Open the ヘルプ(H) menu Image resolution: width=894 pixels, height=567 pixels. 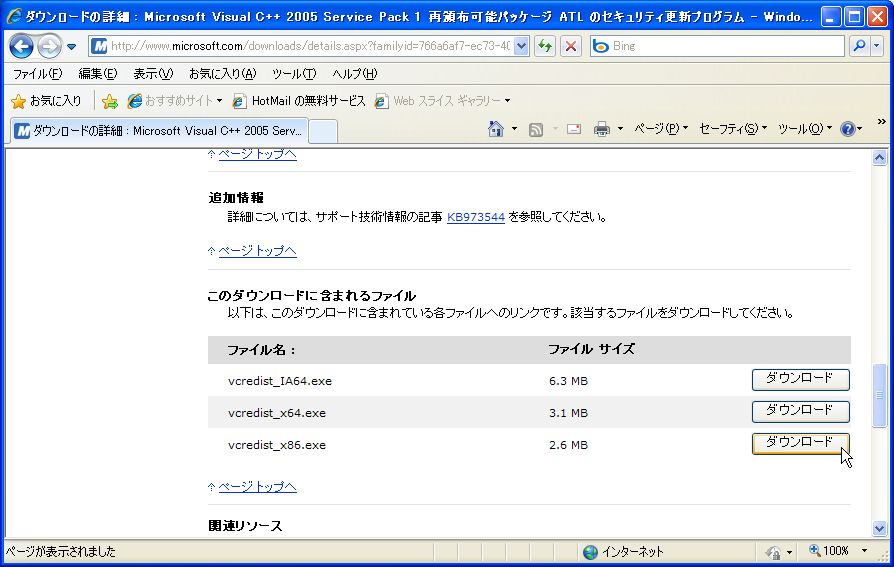(355, 74)
